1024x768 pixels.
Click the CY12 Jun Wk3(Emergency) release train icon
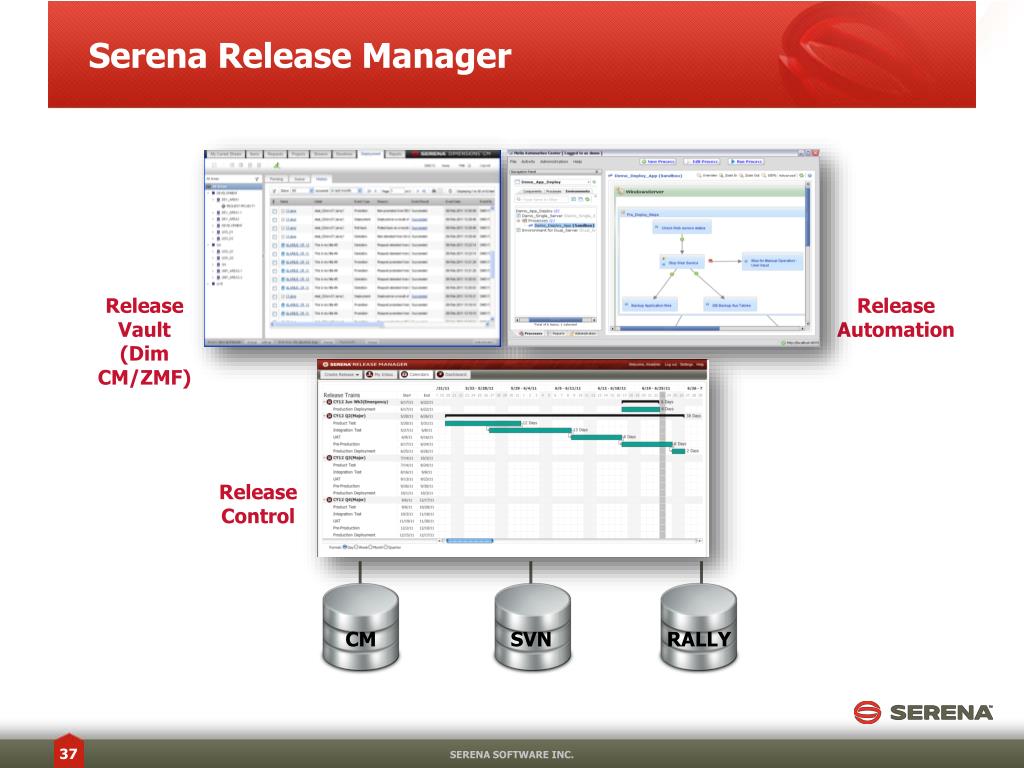coord(329,402)
